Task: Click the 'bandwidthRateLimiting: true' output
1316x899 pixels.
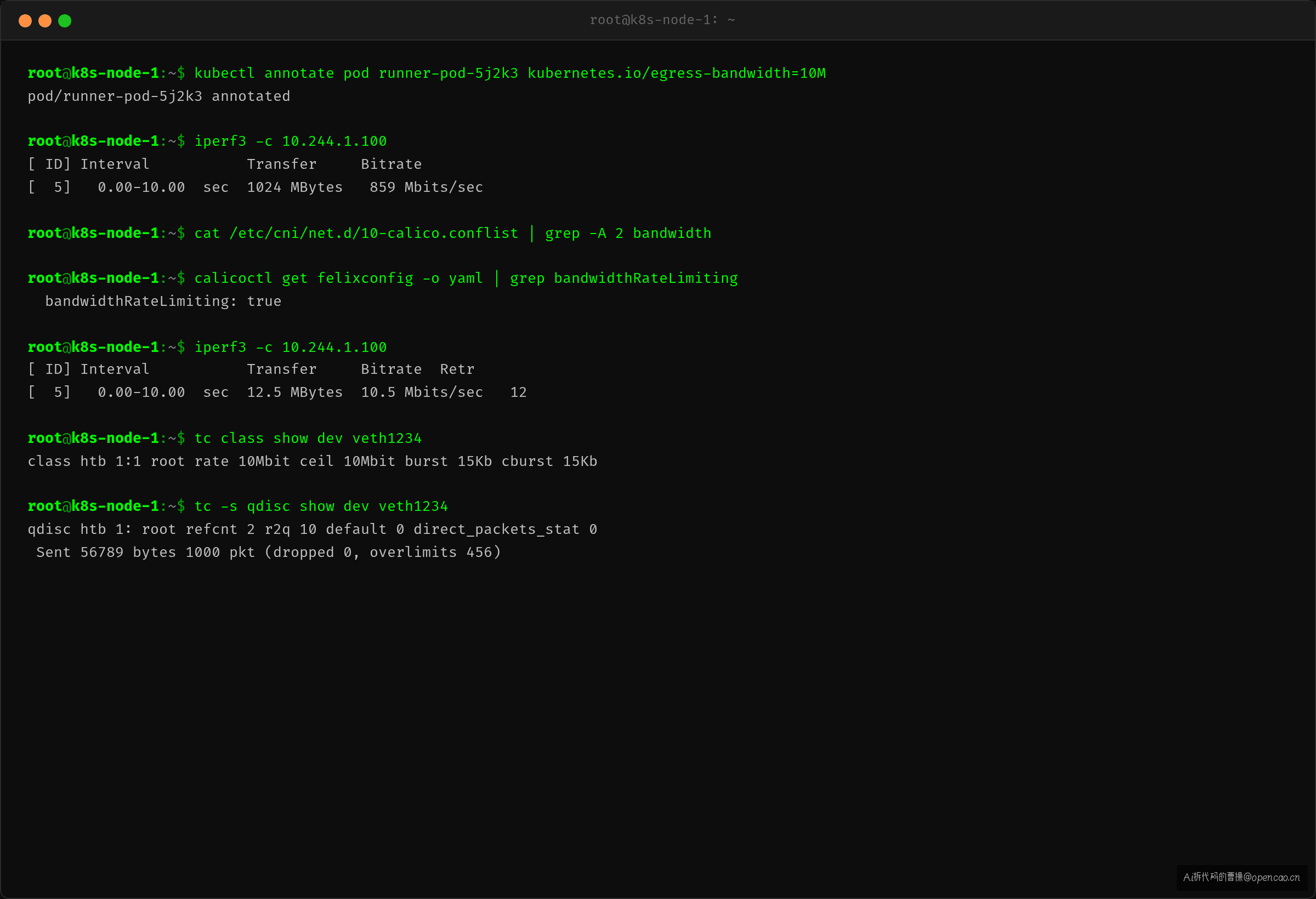Action: click(x=163, y=301)
